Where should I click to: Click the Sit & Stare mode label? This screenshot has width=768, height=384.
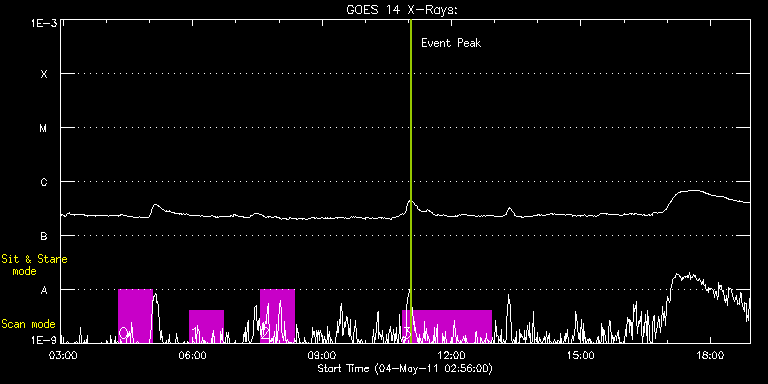tap(34, 265)
